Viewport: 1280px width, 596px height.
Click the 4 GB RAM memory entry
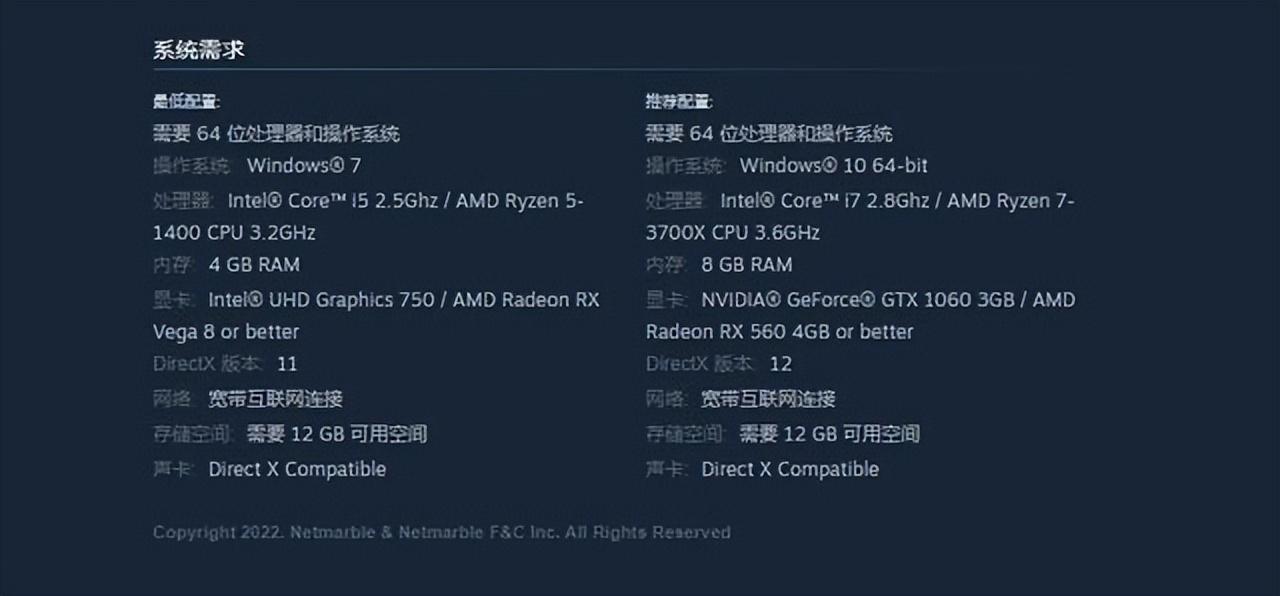click(254, 265)
